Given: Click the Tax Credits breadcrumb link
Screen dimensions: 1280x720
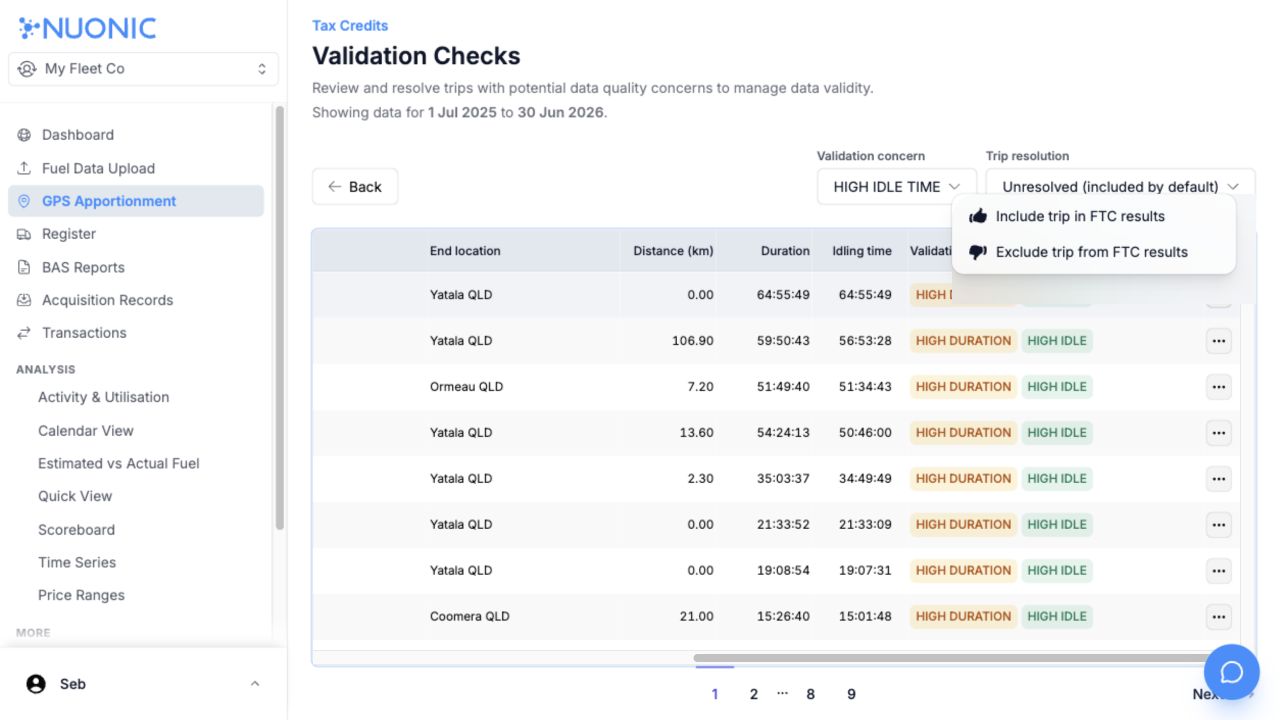Looking at the screenshot, I should pos(350,26).
